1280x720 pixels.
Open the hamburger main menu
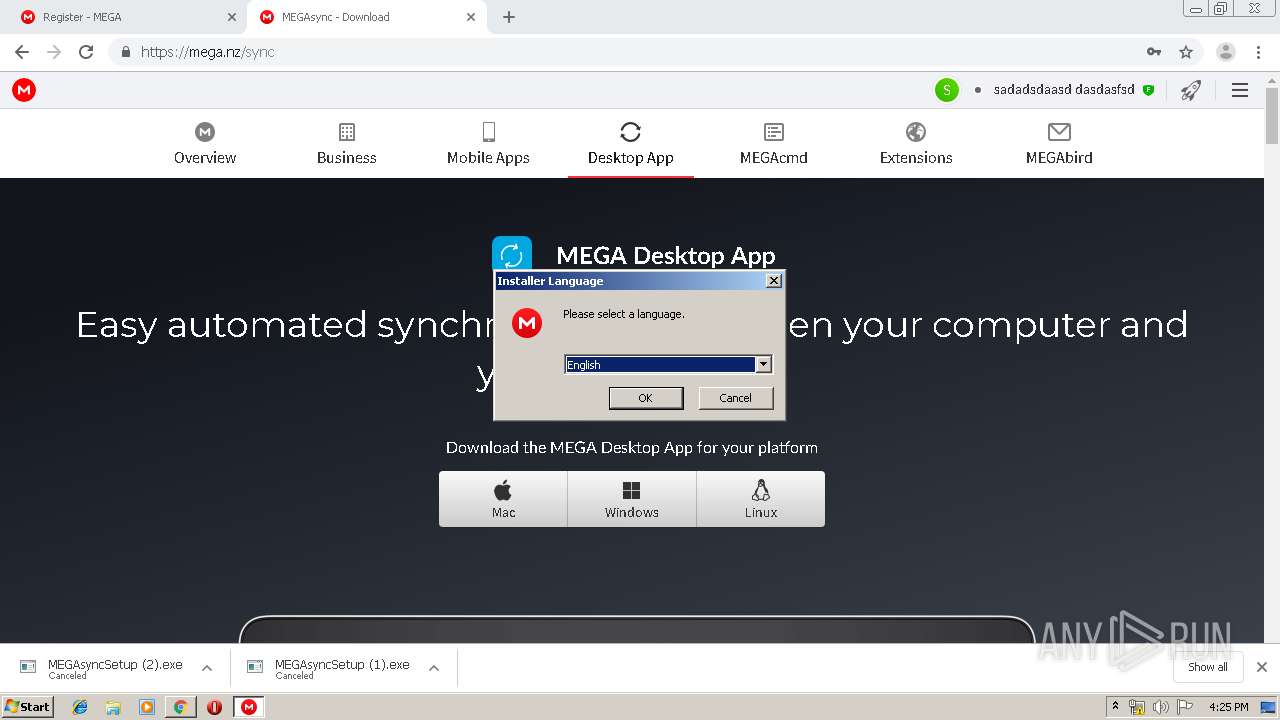[1240, 90]
